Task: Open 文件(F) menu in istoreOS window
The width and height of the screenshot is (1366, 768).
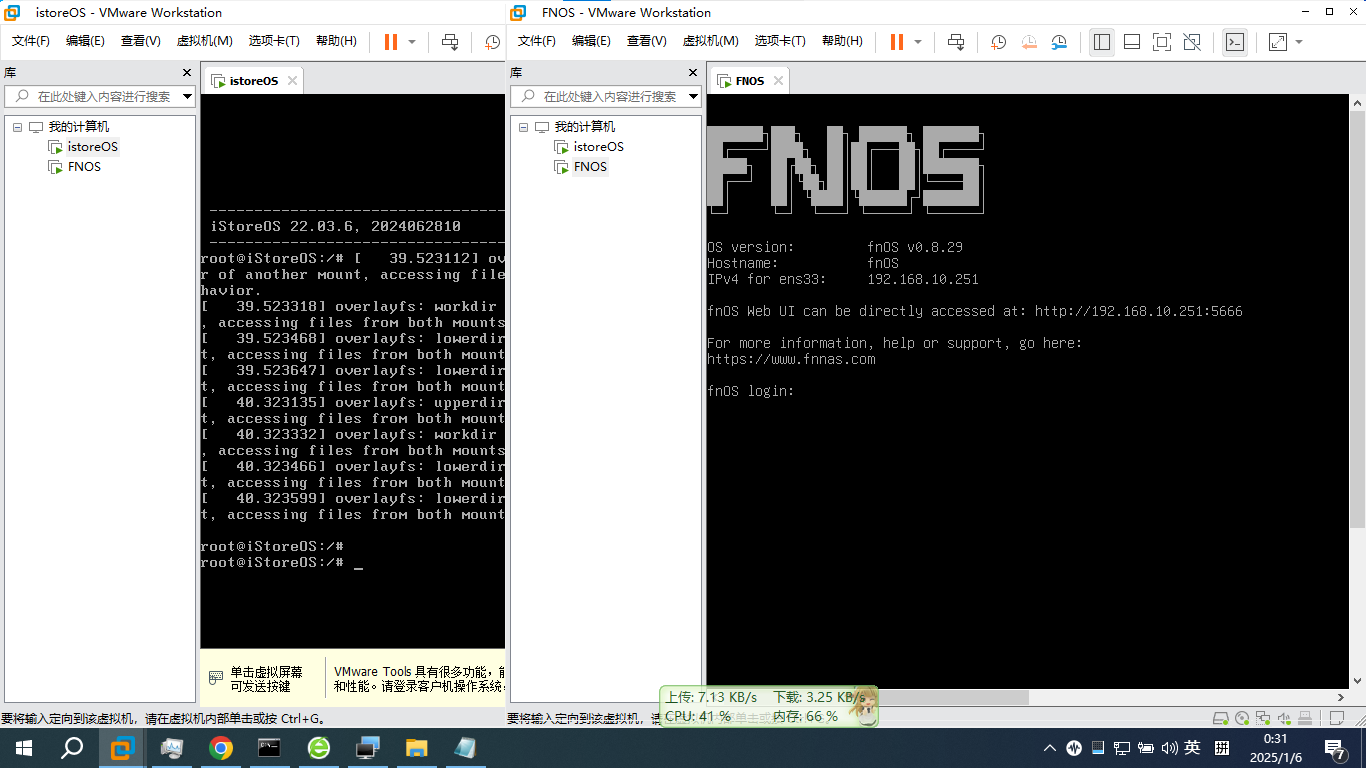Action: pos(31,41)
